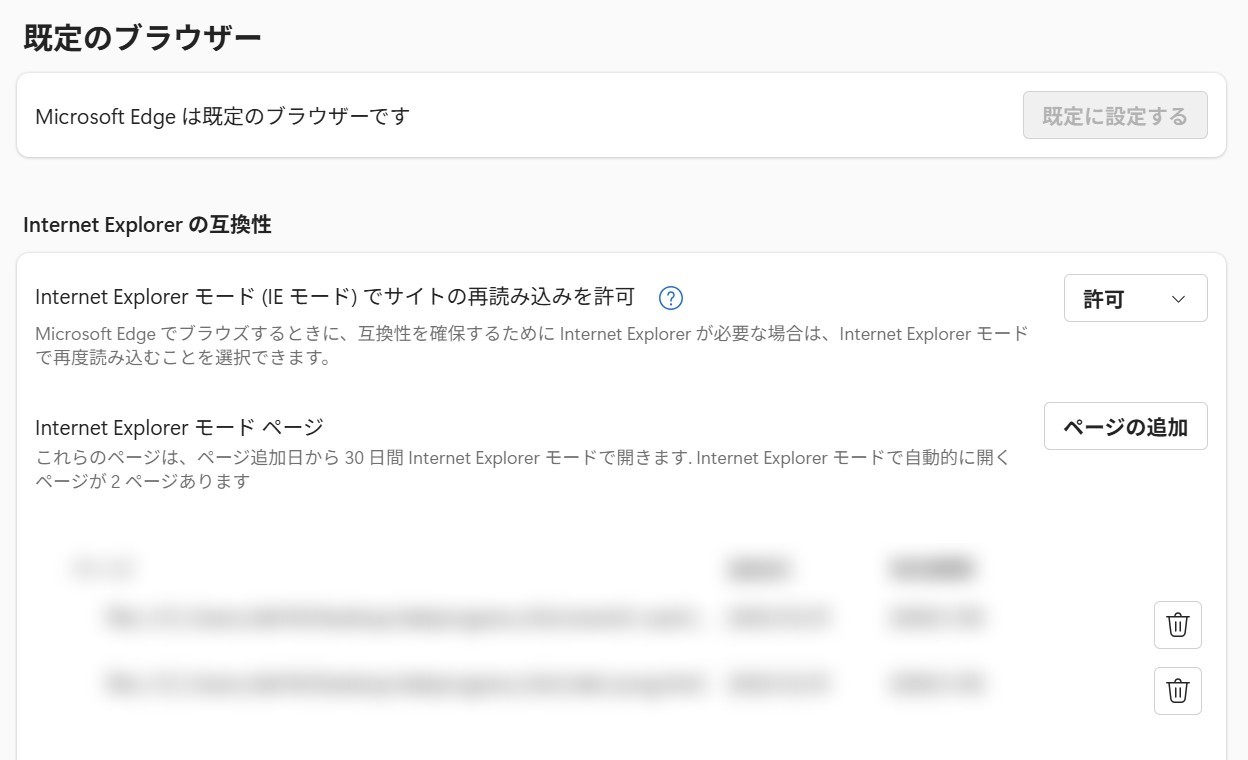
Task: Click the 既定に設定する button
Action: coord(1114,116)
